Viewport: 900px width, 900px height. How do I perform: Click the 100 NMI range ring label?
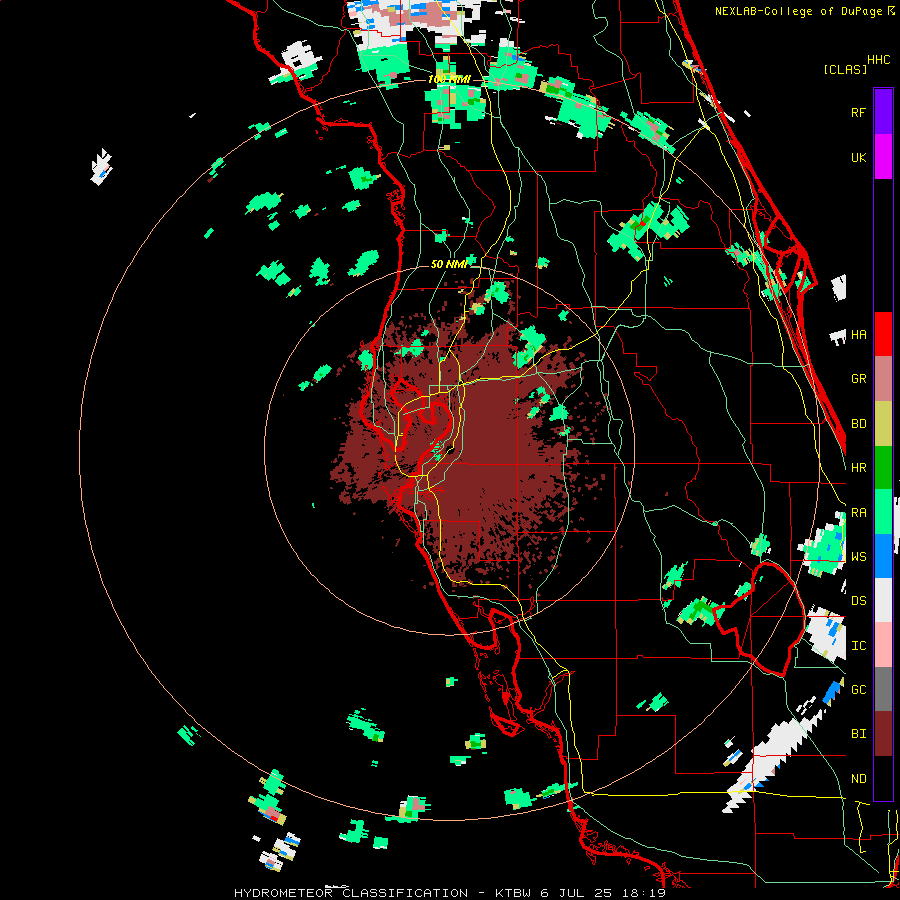coord(449,79)
